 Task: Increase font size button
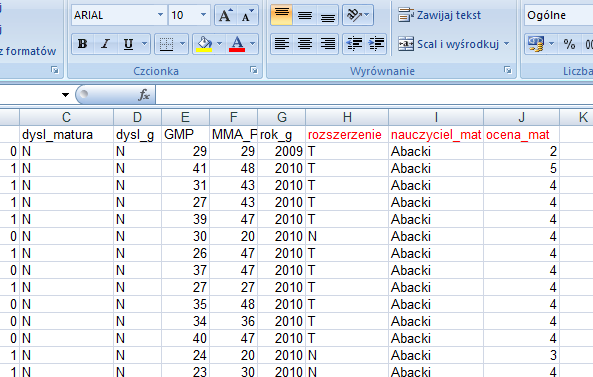click(x=225, y=15)
